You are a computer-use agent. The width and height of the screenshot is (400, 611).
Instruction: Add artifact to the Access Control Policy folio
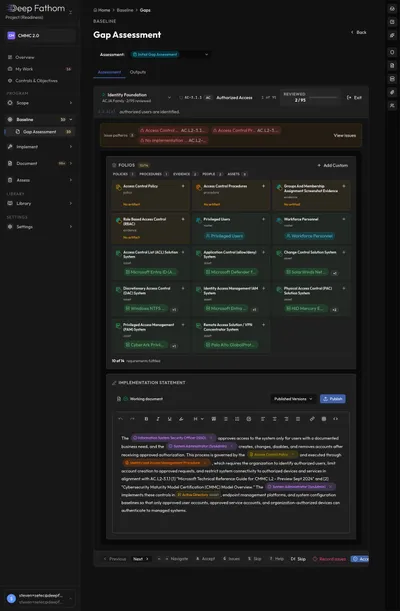(183, 186)
